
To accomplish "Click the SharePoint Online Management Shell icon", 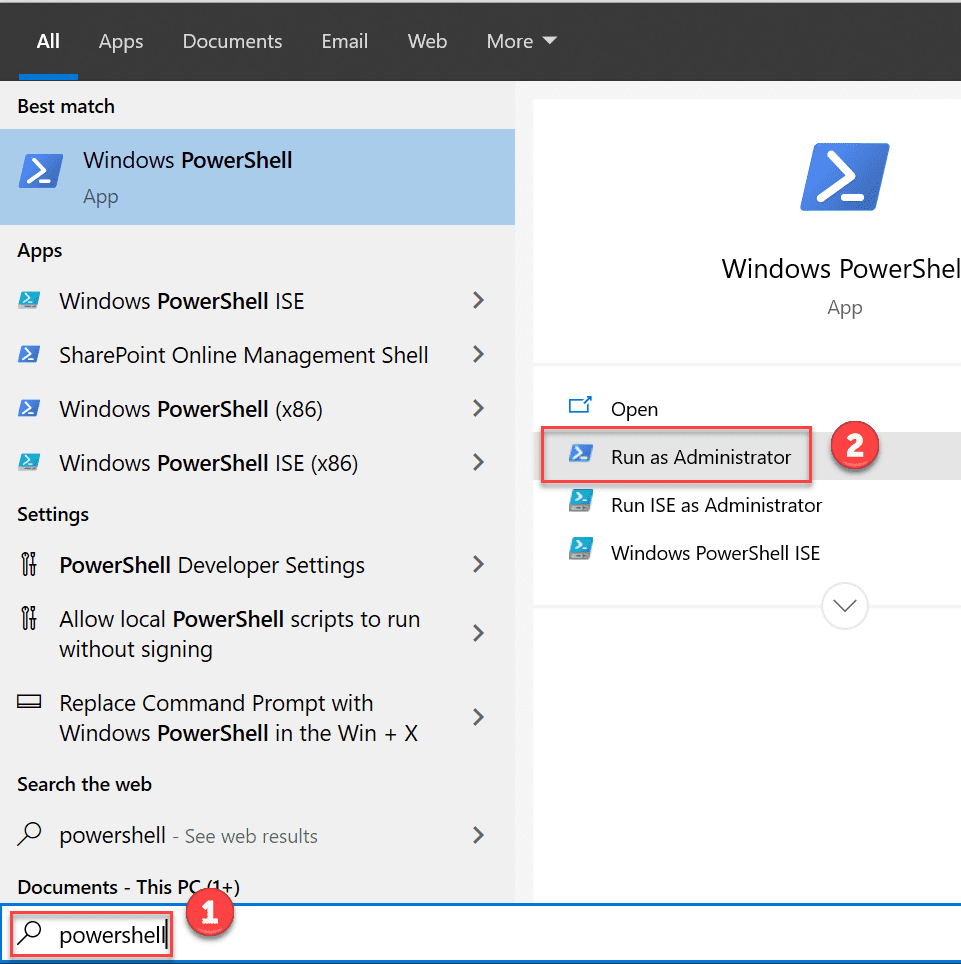I will point(29,355).
